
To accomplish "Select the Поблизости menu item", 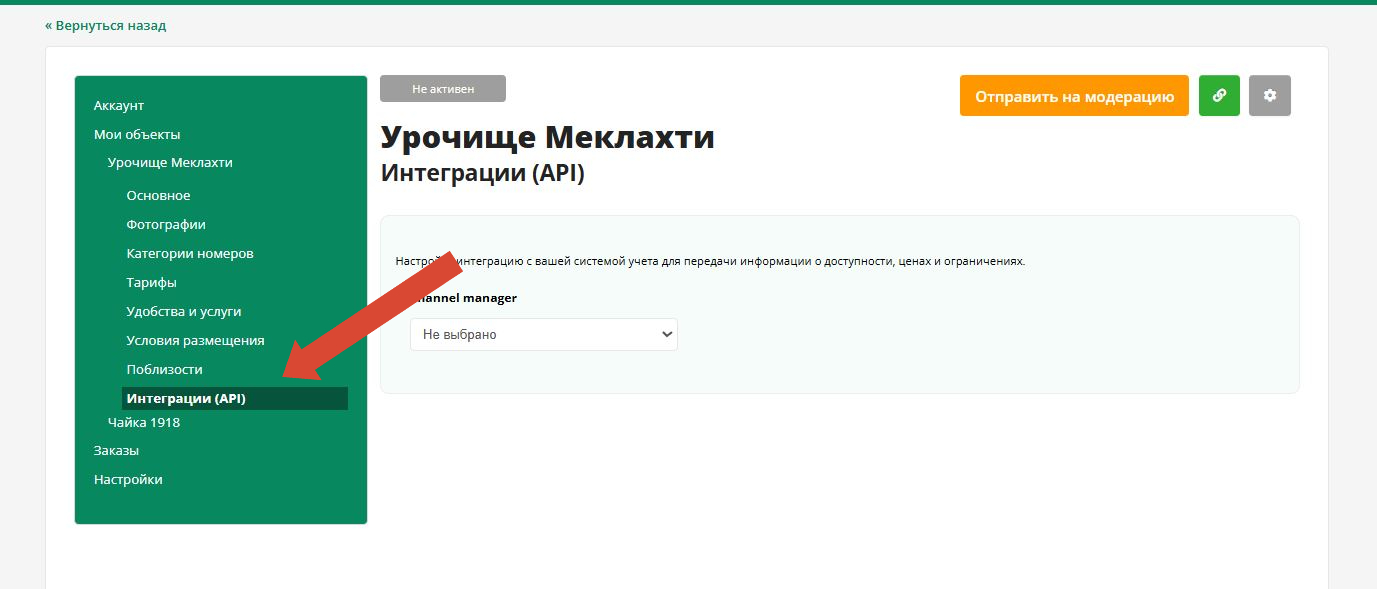I will click(164, 370).
